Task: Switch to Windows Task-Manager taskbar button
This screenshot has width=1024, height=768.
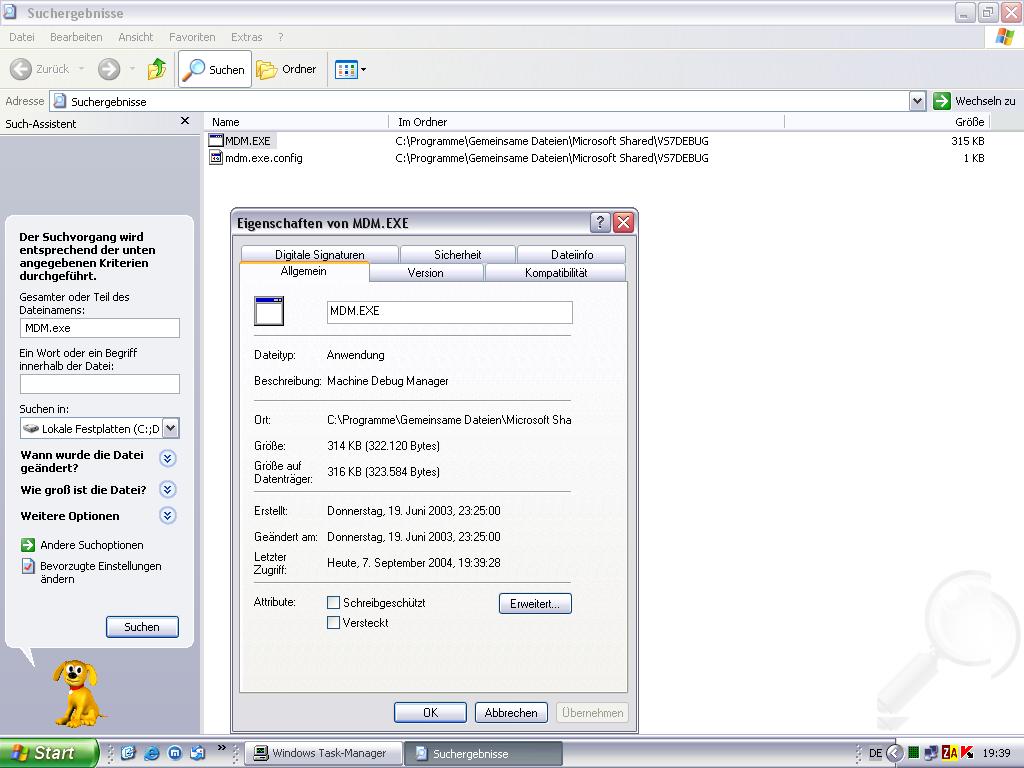Action: click(x=324, y=753)
